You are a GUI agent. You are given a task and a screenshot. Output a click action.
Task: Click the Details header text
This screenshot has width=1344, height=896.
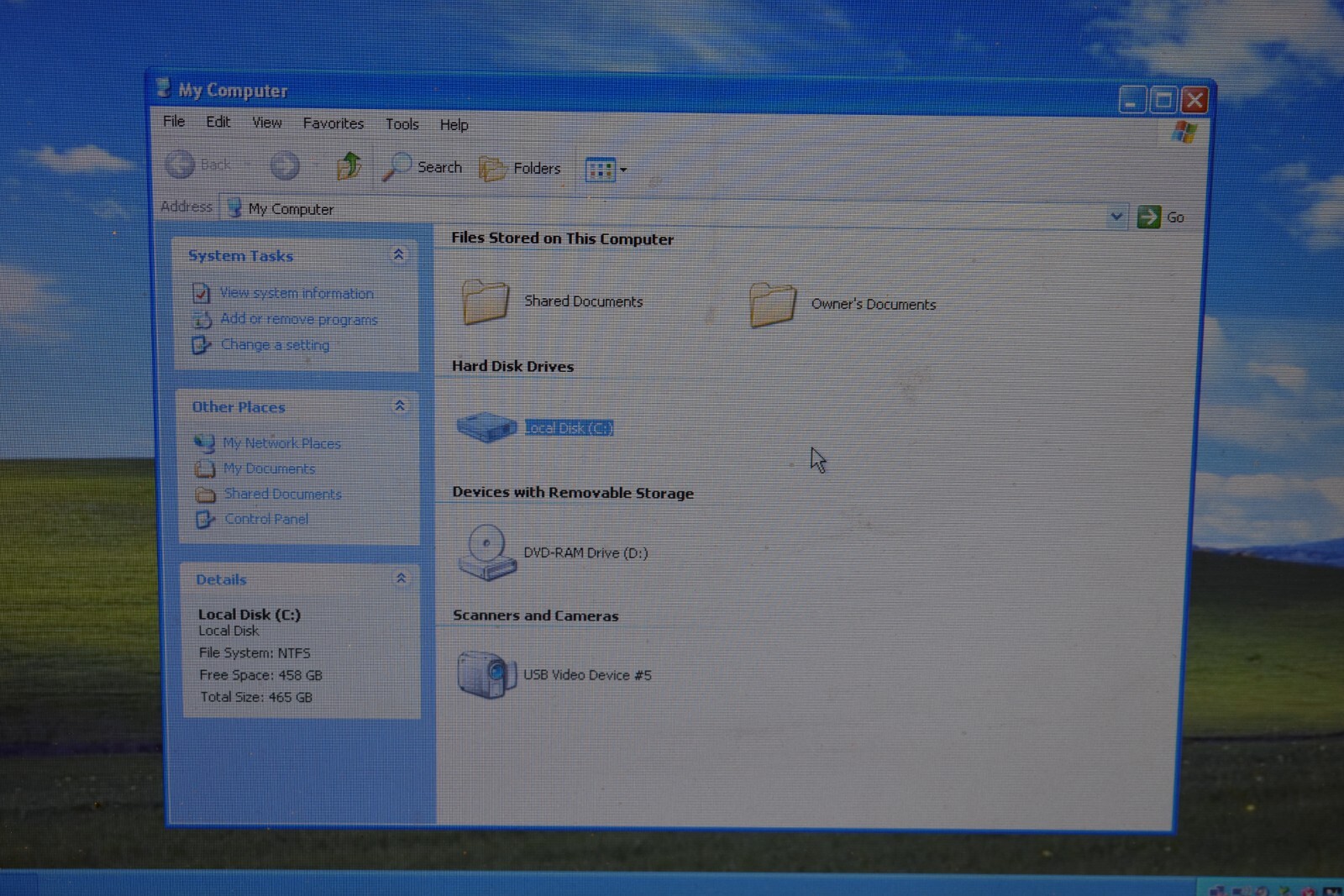(x=221, y=579)
